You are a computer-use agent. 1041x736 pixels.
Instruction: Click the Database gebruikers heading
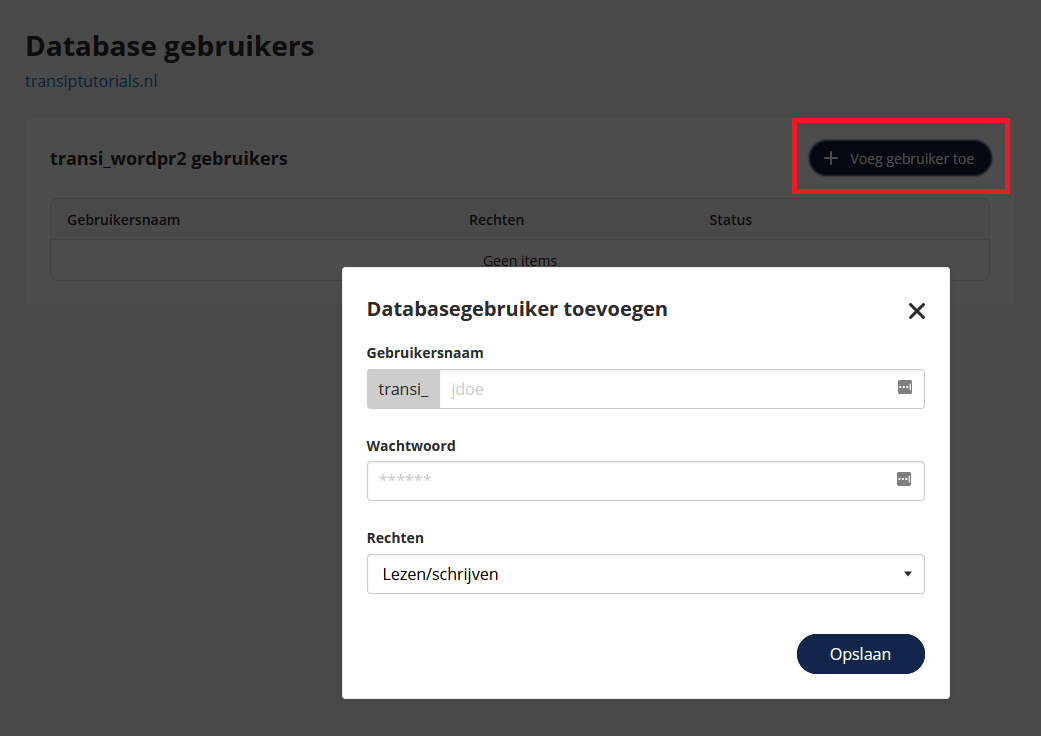[x=170, y=46]
